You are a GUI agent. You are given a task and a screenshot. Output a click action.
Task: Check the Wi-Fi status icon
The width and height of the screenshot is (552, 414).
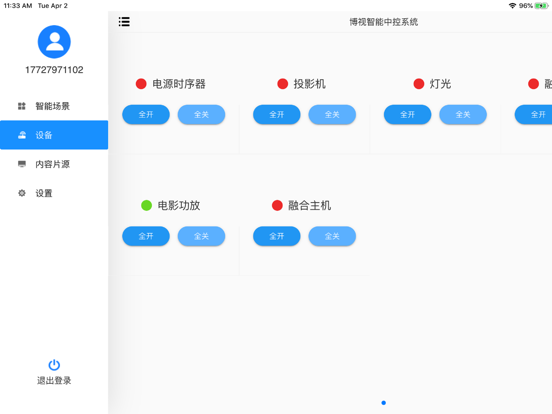pyautogui.click(x=513, y=6)
